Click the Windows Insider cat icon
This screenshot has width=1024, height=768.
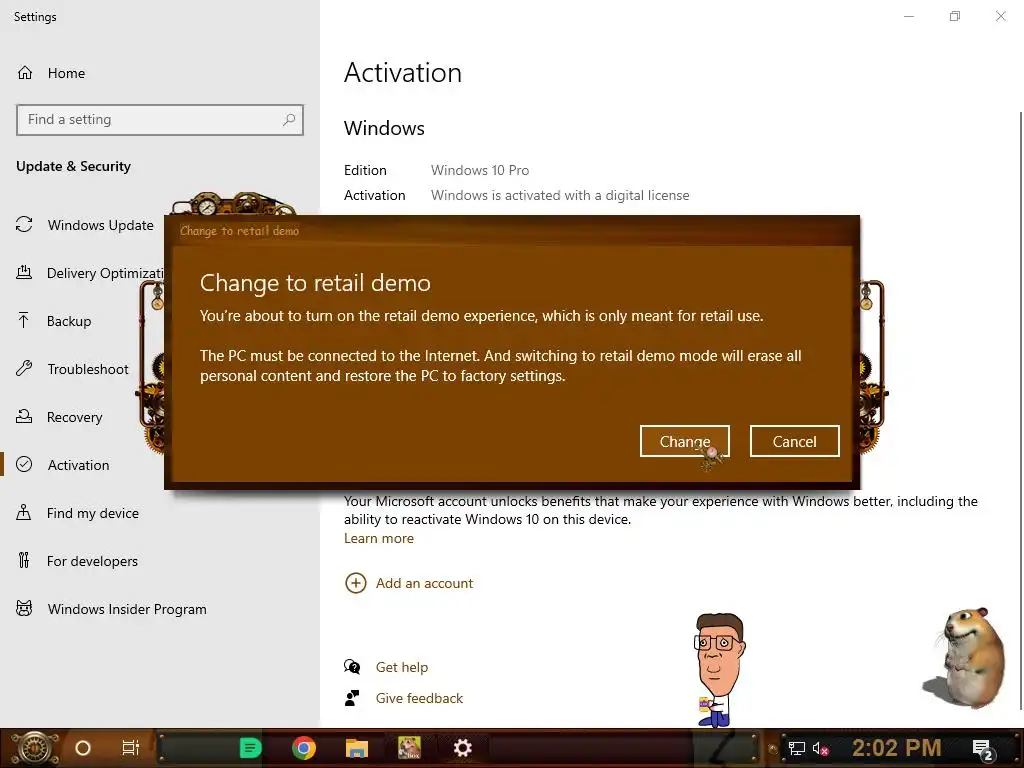point(24,609)
